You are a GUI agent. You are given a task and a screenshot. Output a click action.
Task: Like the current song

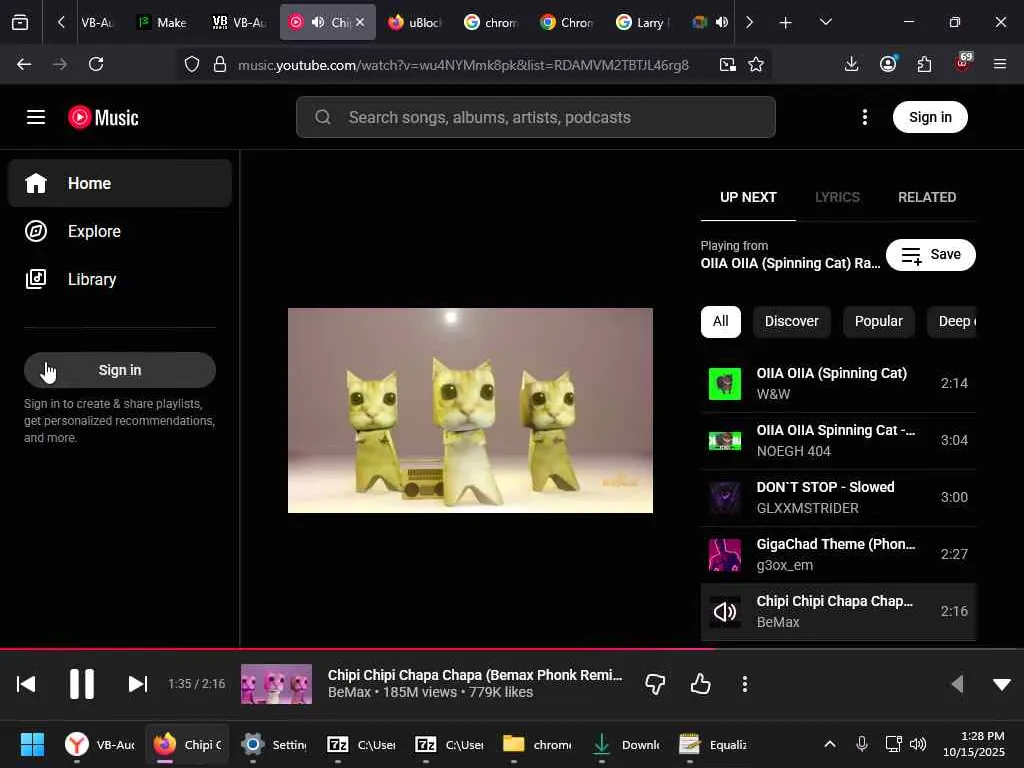[701, 684]
